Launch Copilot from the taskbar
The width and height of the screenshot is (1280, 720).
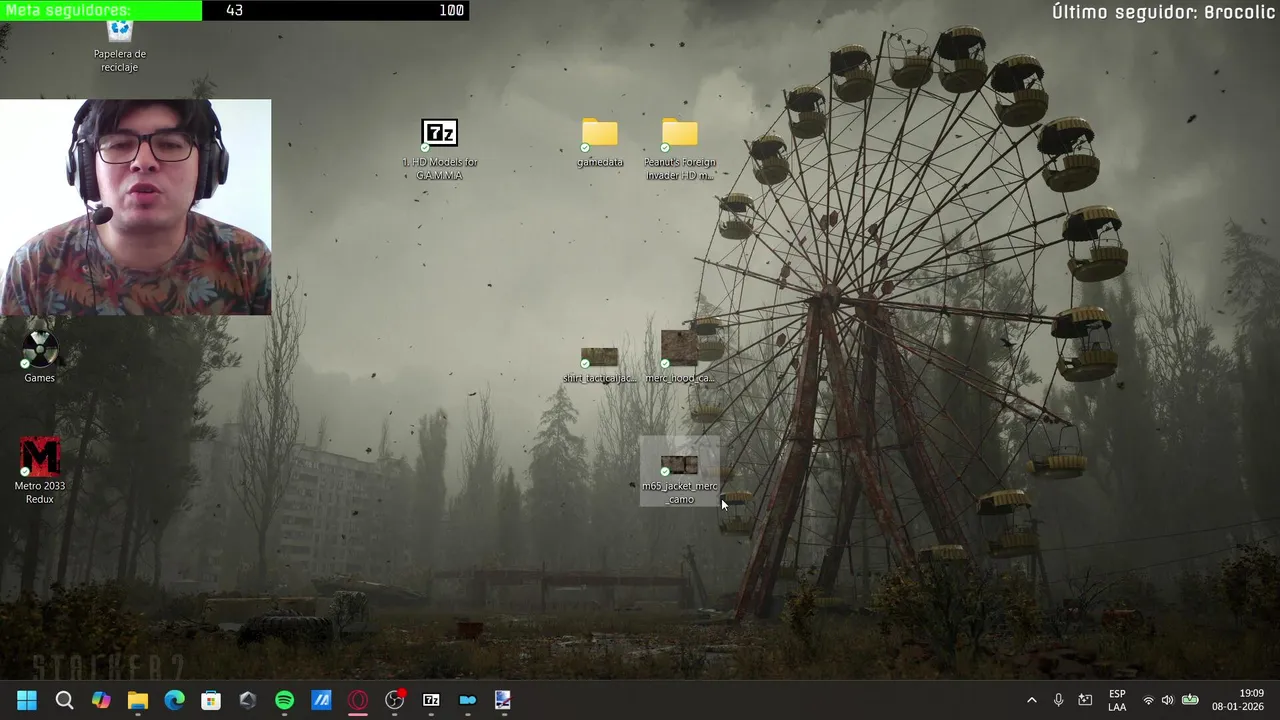click(101, 700)
